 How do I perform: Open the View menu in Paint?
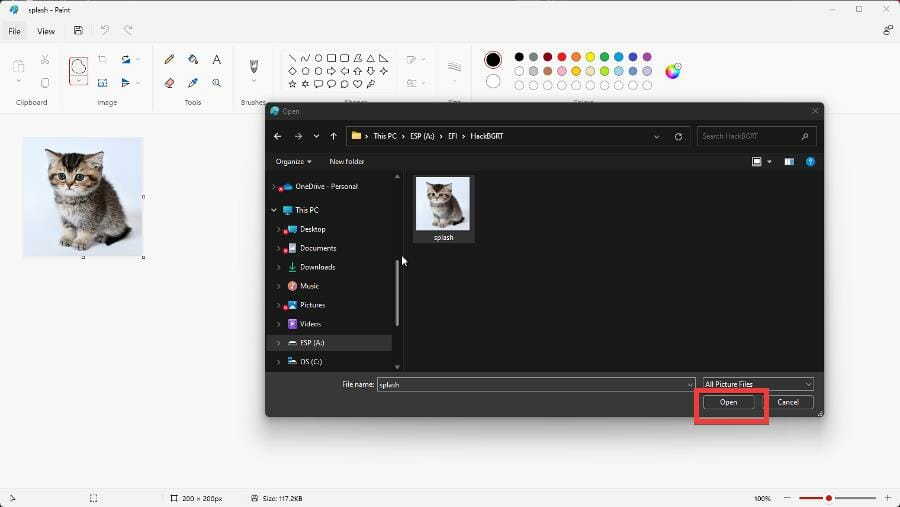46,31
